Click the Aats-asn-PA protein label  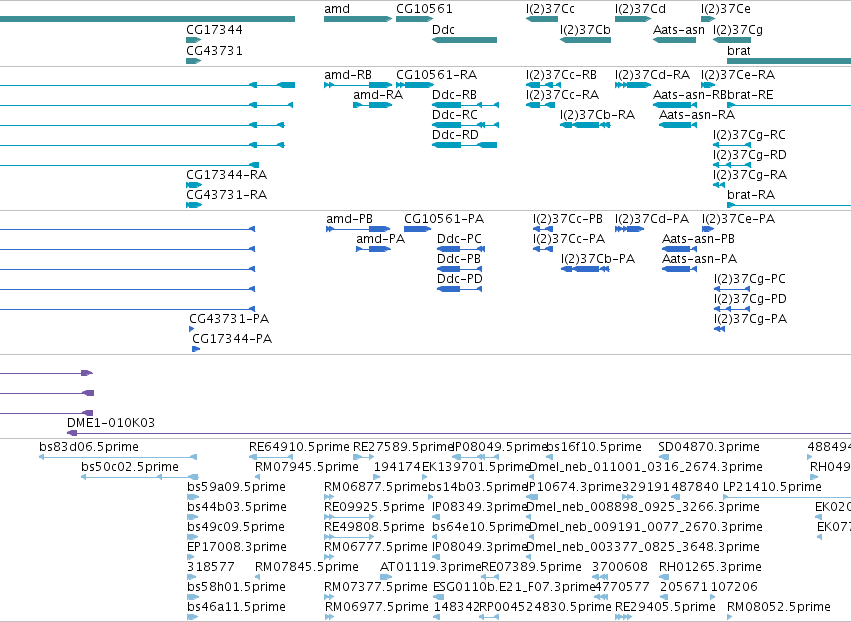tap(699, 258)
